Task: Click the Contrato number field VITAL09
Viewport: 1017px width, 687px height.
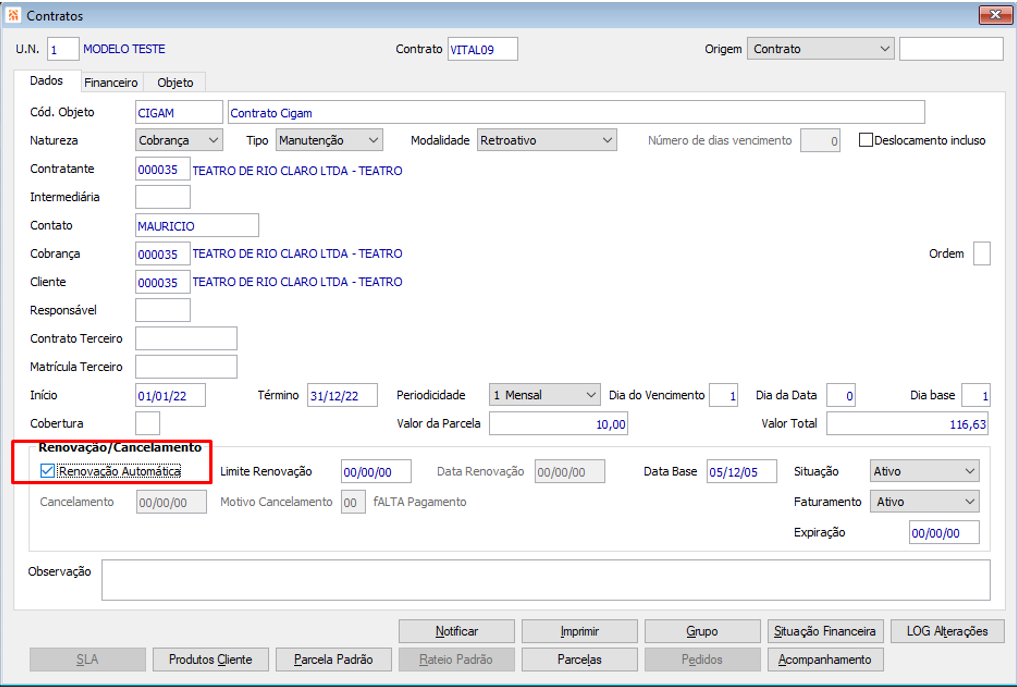Action: click(483, 49)
